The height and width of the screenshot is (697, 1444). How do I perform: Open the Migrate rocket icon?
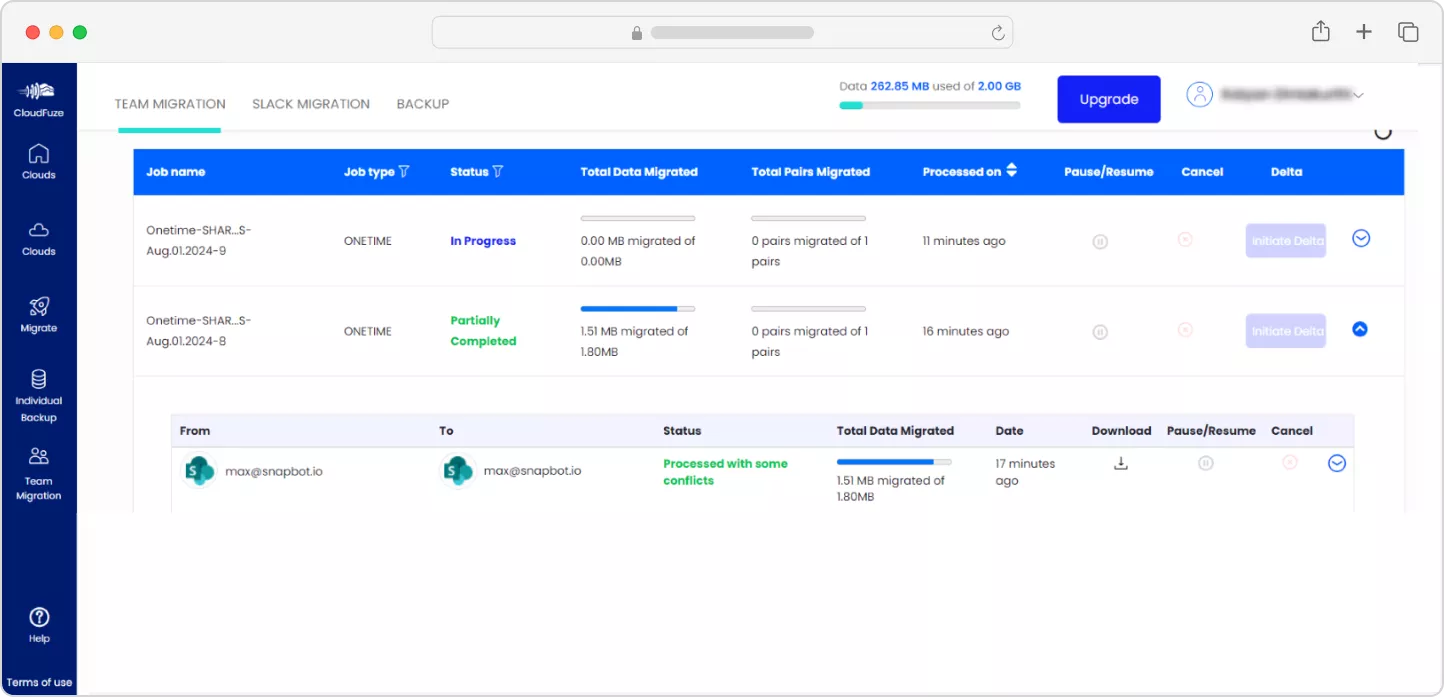[39, 306]
